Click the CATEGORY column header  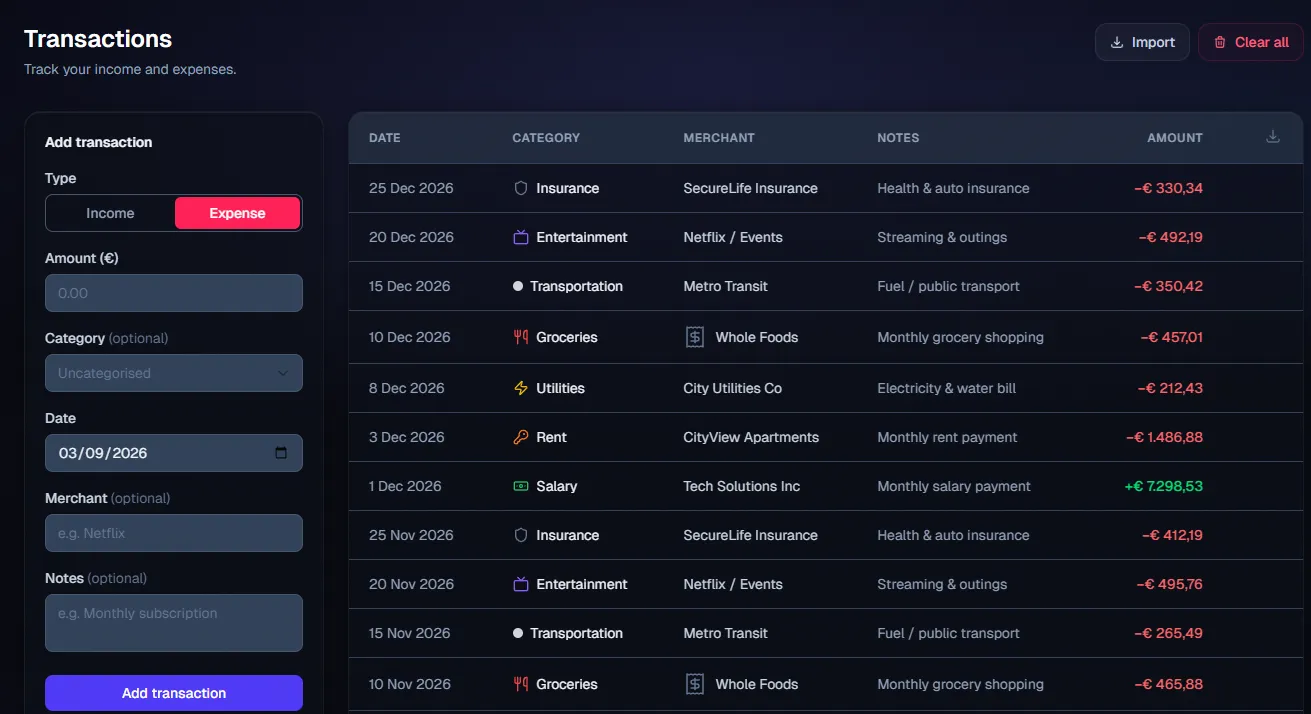[546, 138]
